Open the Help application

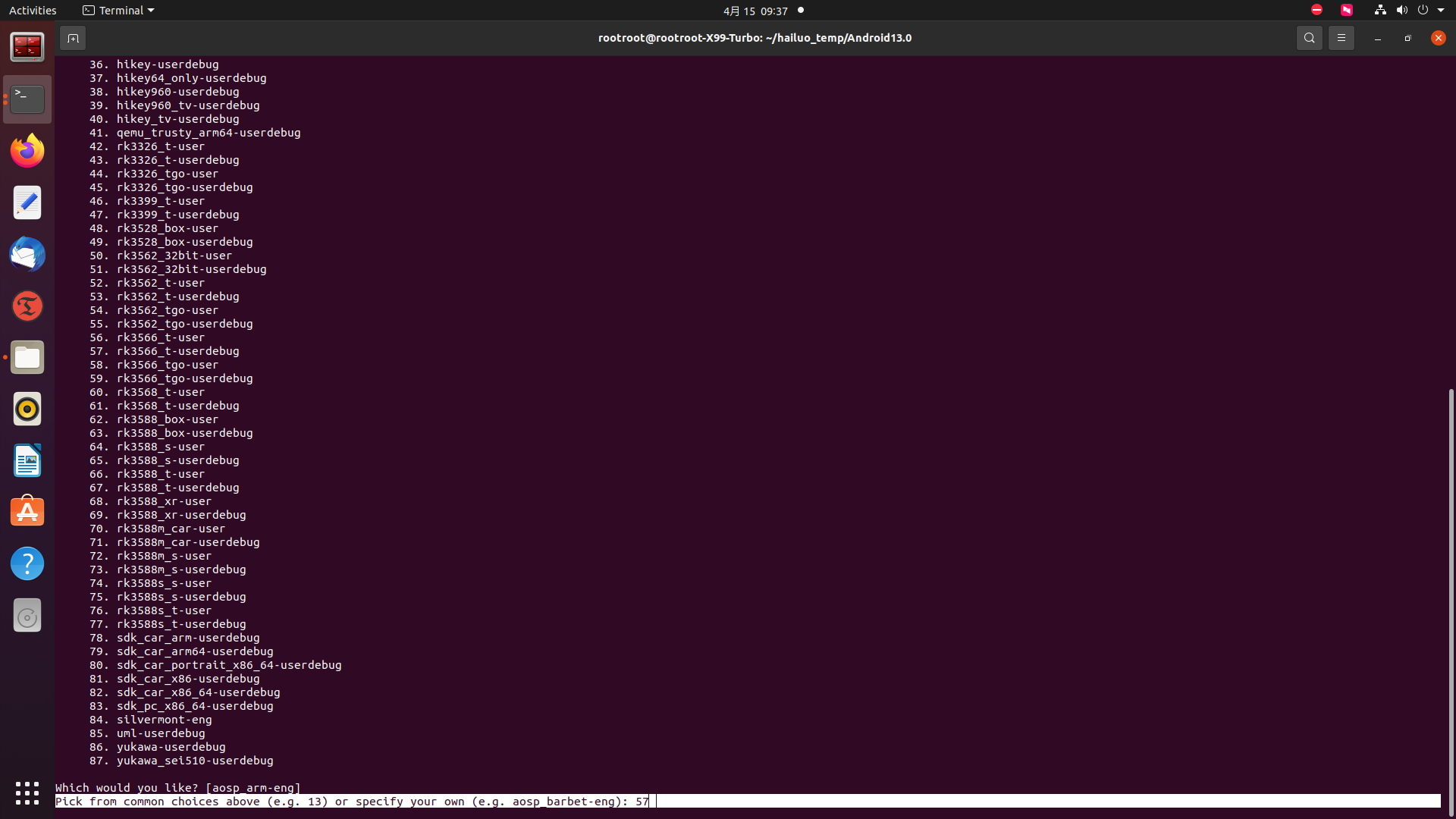(x=27, y=563)
